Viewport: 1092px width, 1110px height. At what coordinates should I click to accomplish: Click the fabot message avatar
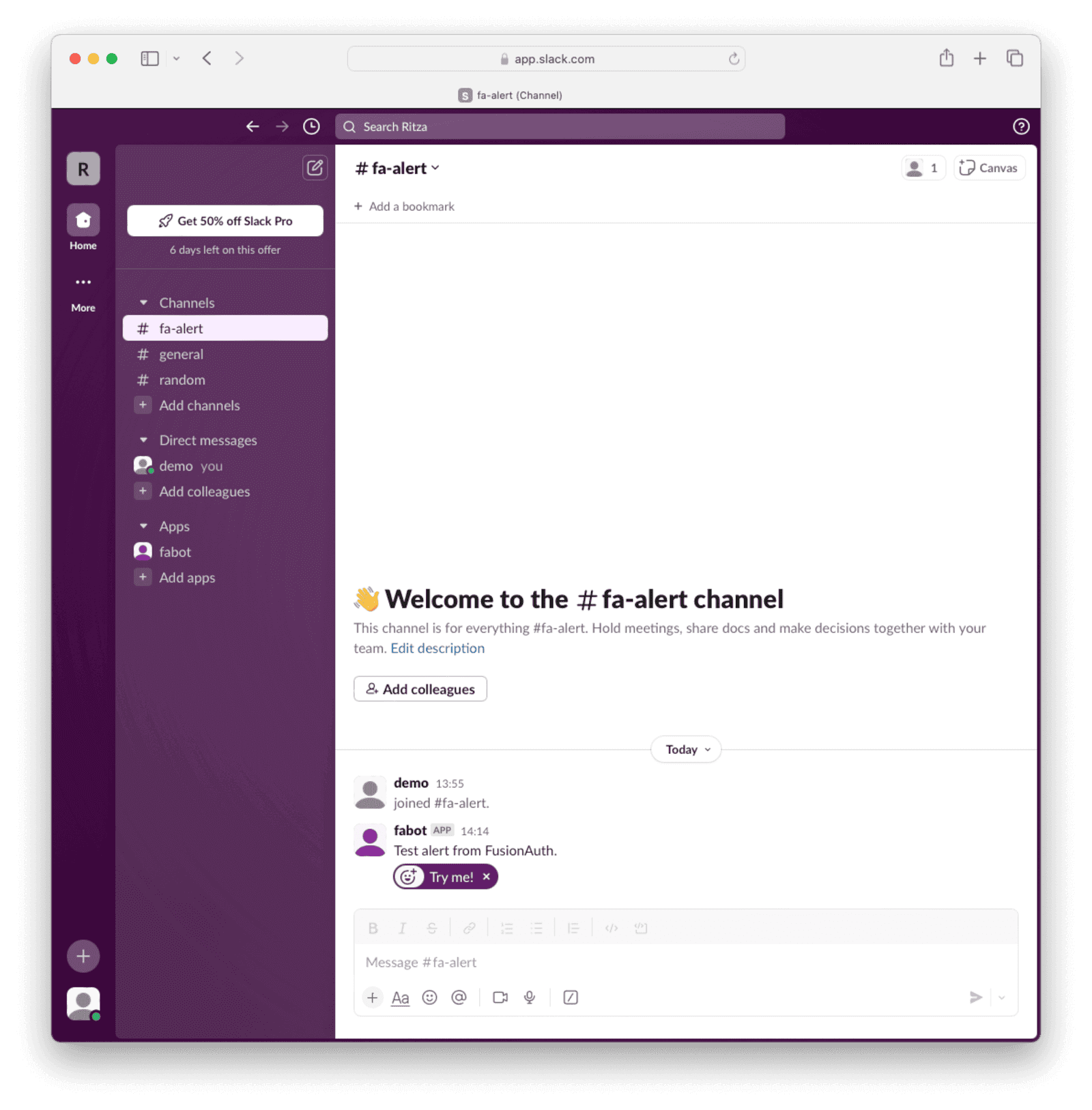click(370, 840)
